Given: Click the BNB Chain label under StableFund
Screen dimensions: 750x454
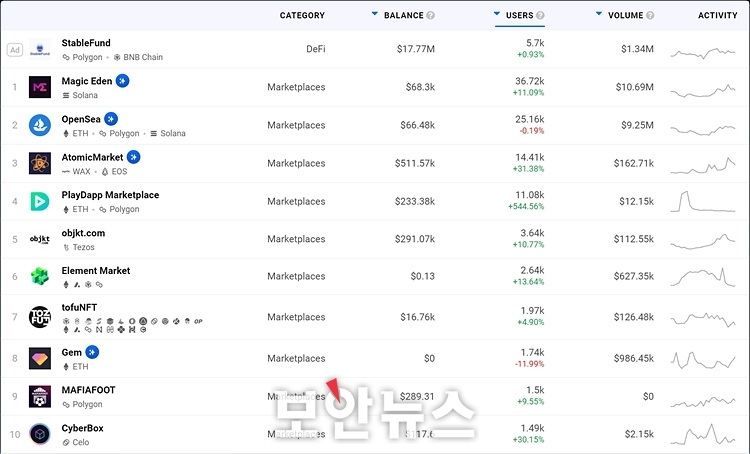Looking at the screenshot, I should tap(143, 57).
